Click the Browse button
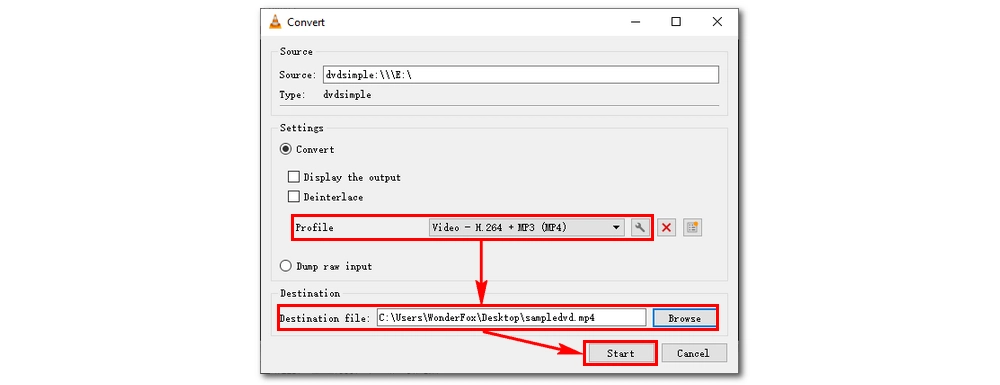The image size is (1000, 385). (x=684, y=318)
